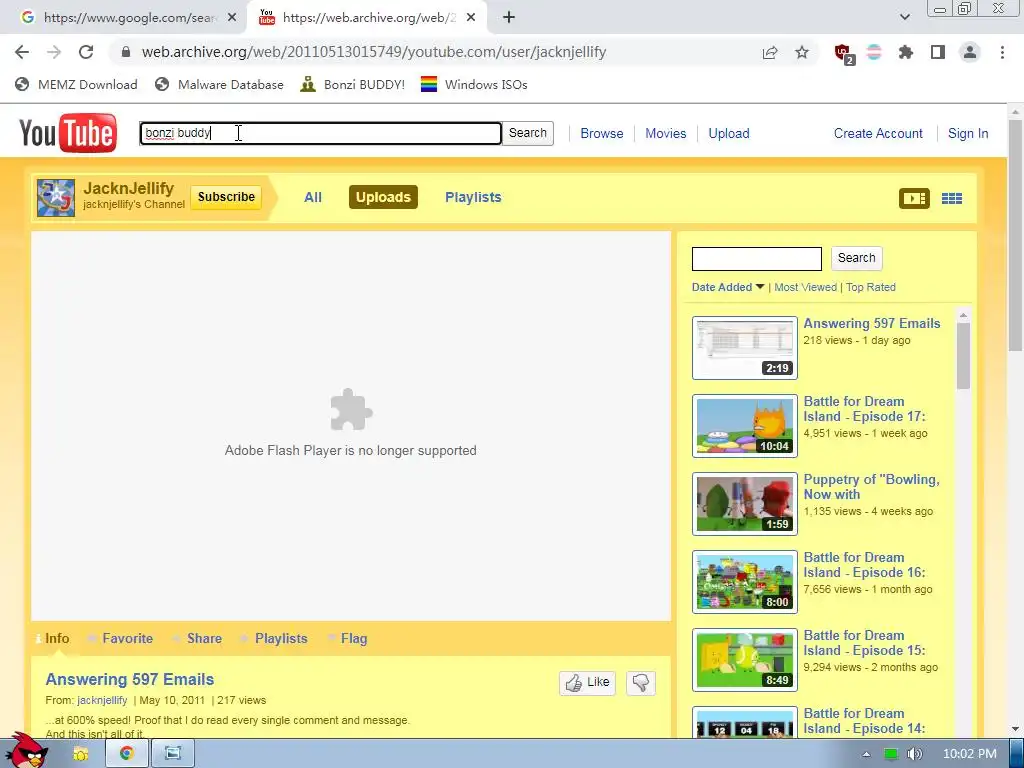Open the Bonzi BUDDY! bookmark
Image resolution: width=1024 pixels, height=768 pixels.
pyautogui.click(x=352, y=84)
